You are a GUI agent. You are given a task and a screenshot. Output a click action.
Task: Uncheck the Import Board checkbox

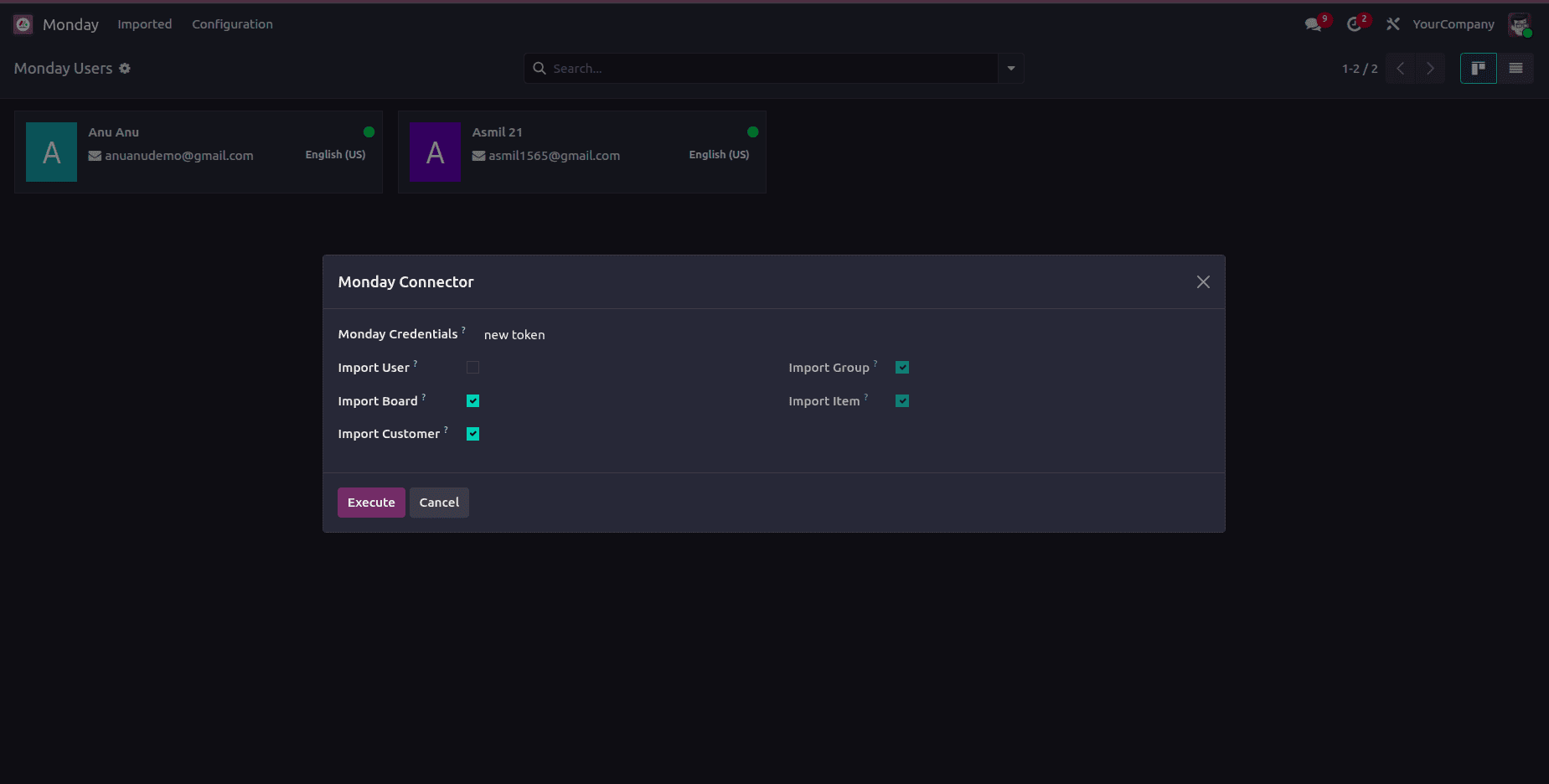click(473, 401)
